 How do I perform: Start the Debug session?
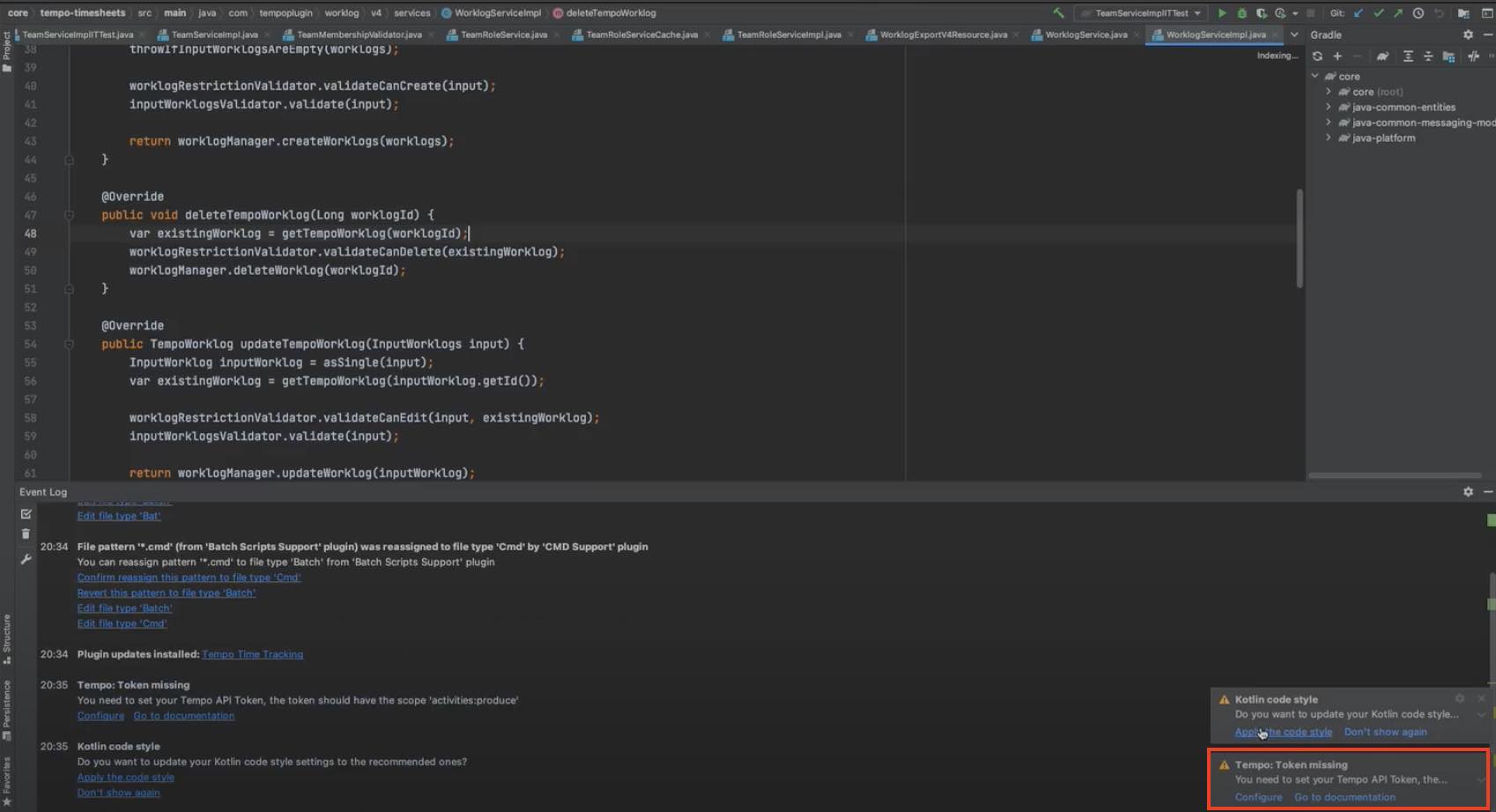tap(1242, 13)
